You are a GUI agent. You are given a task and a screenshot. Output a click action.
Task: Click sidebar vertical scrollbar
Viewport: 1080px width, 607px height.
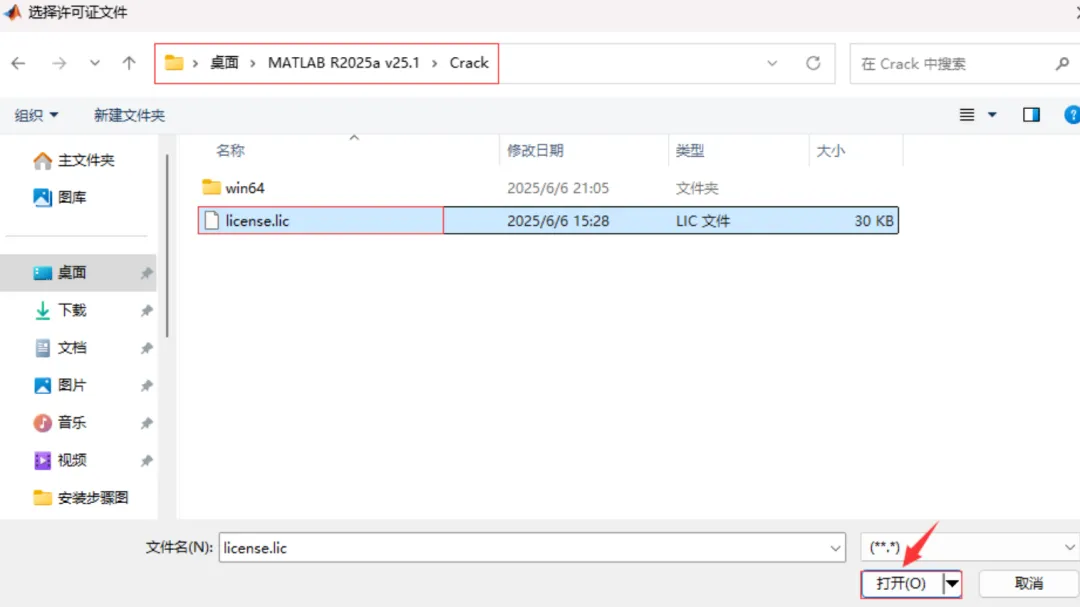(x=167, y=246)
